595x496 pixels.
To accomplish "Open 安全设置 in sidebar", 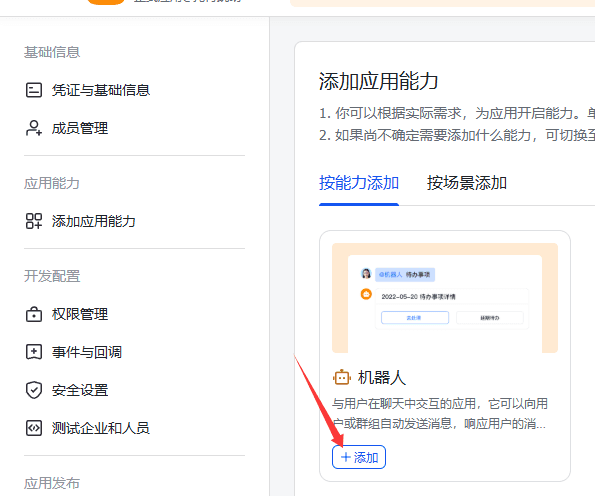I will coord(80,390).
